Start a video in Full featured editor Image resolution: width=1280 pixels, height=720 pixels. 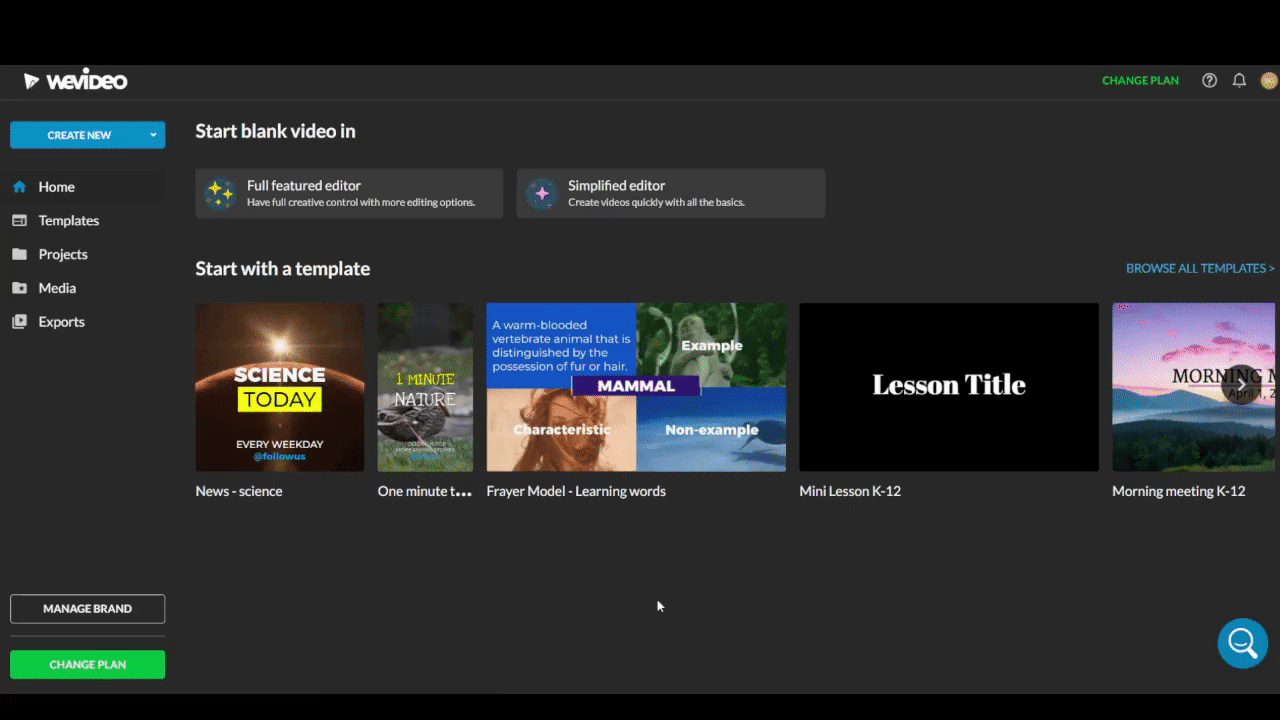349,193
